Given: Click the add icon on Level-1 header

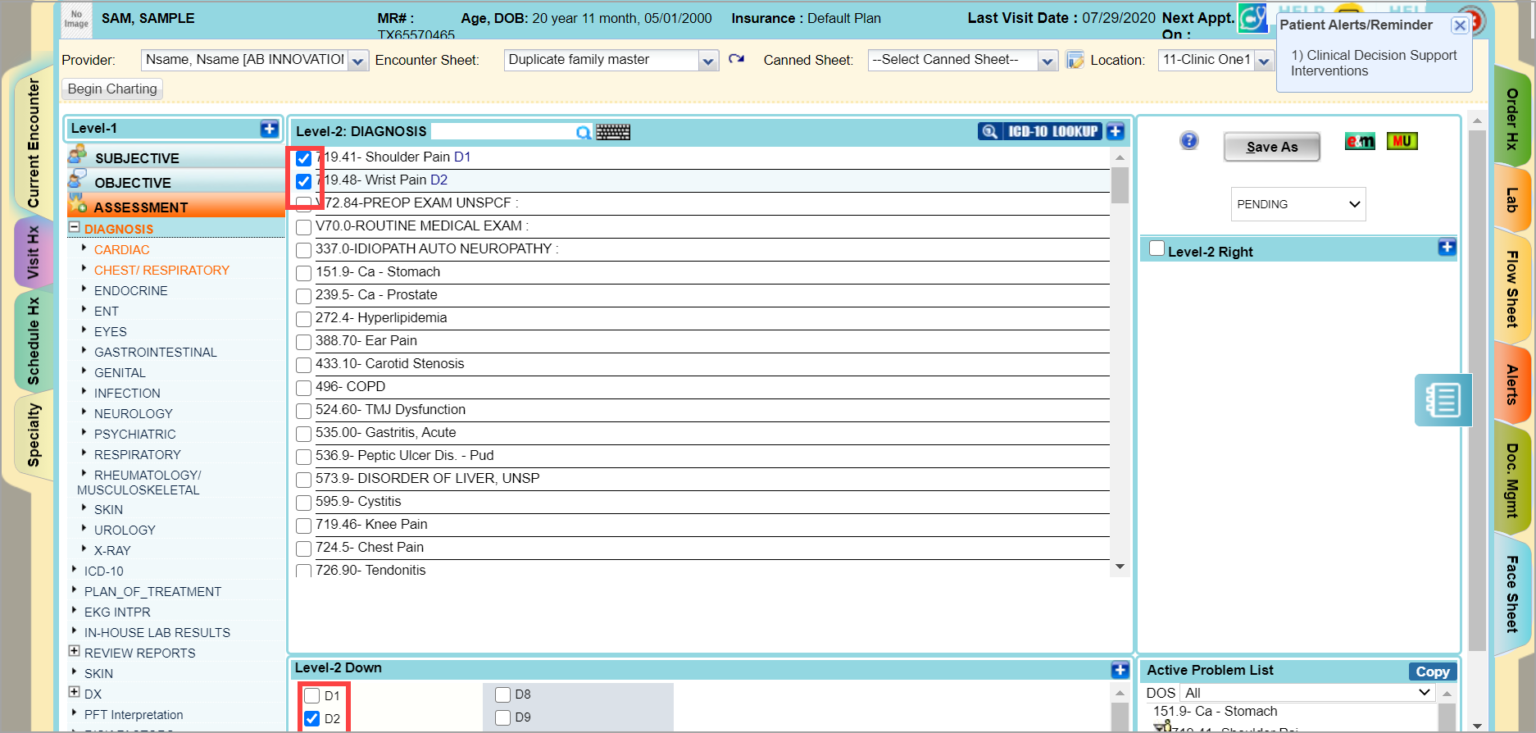Looking at the screenshot, I should pos(269,128).
